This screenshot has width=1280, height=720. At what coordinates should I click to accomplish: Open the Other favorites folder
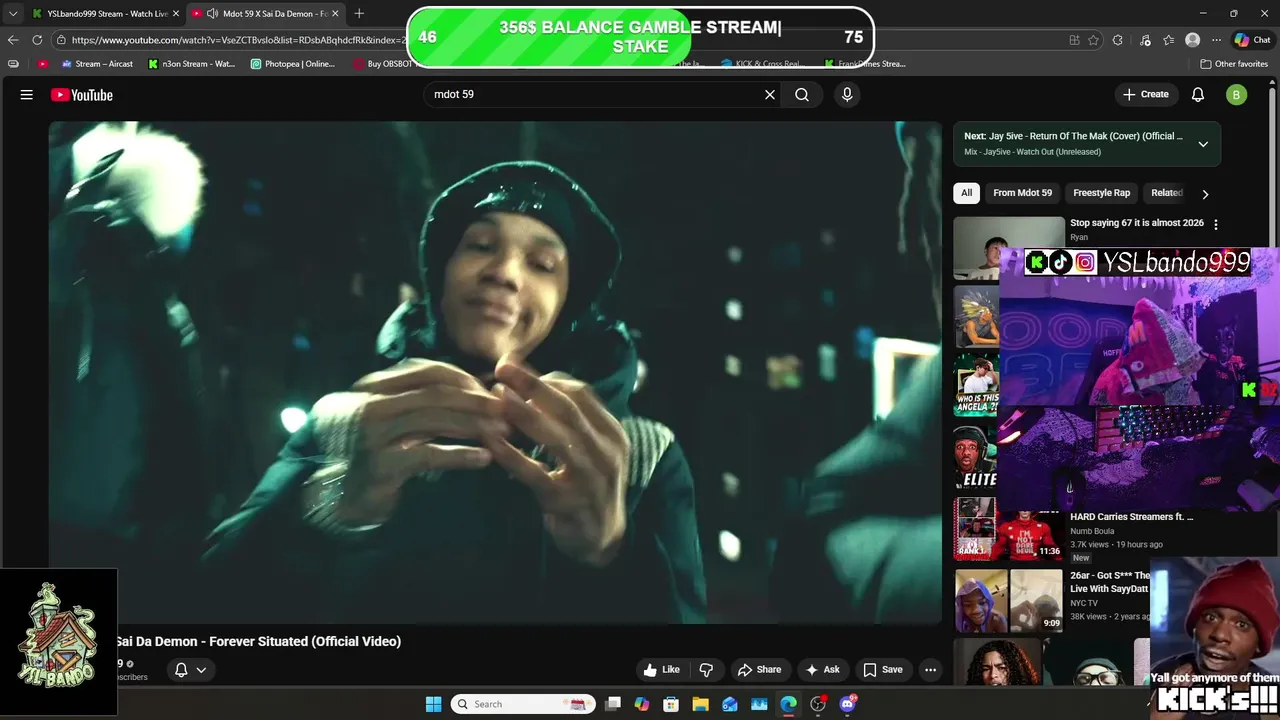1234,64
